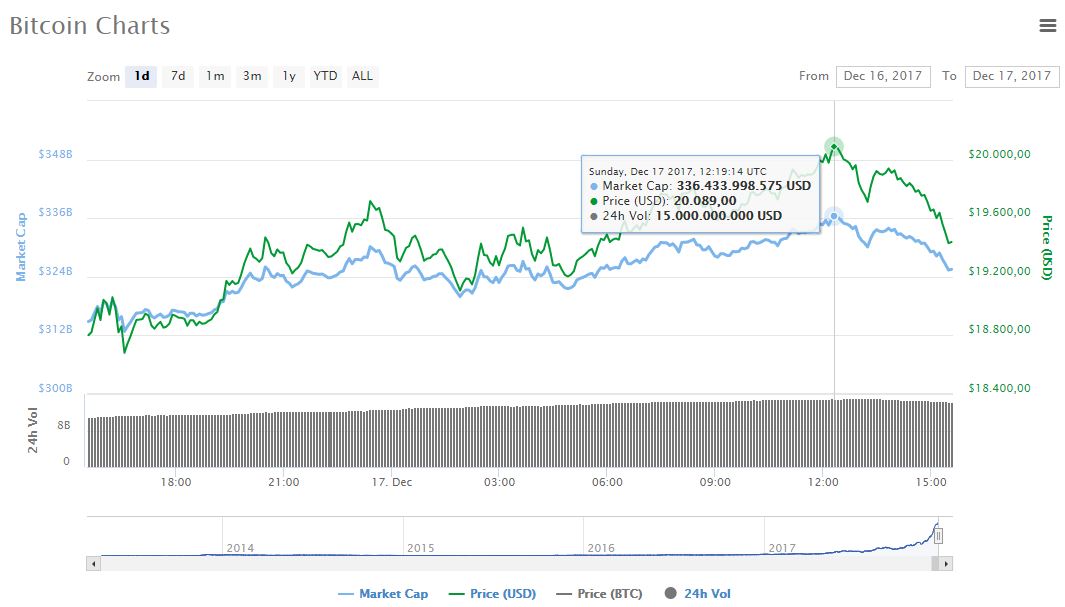Select the 3m zoom range
Screen dimensions: 1065x607
click(x=252, y=76)
